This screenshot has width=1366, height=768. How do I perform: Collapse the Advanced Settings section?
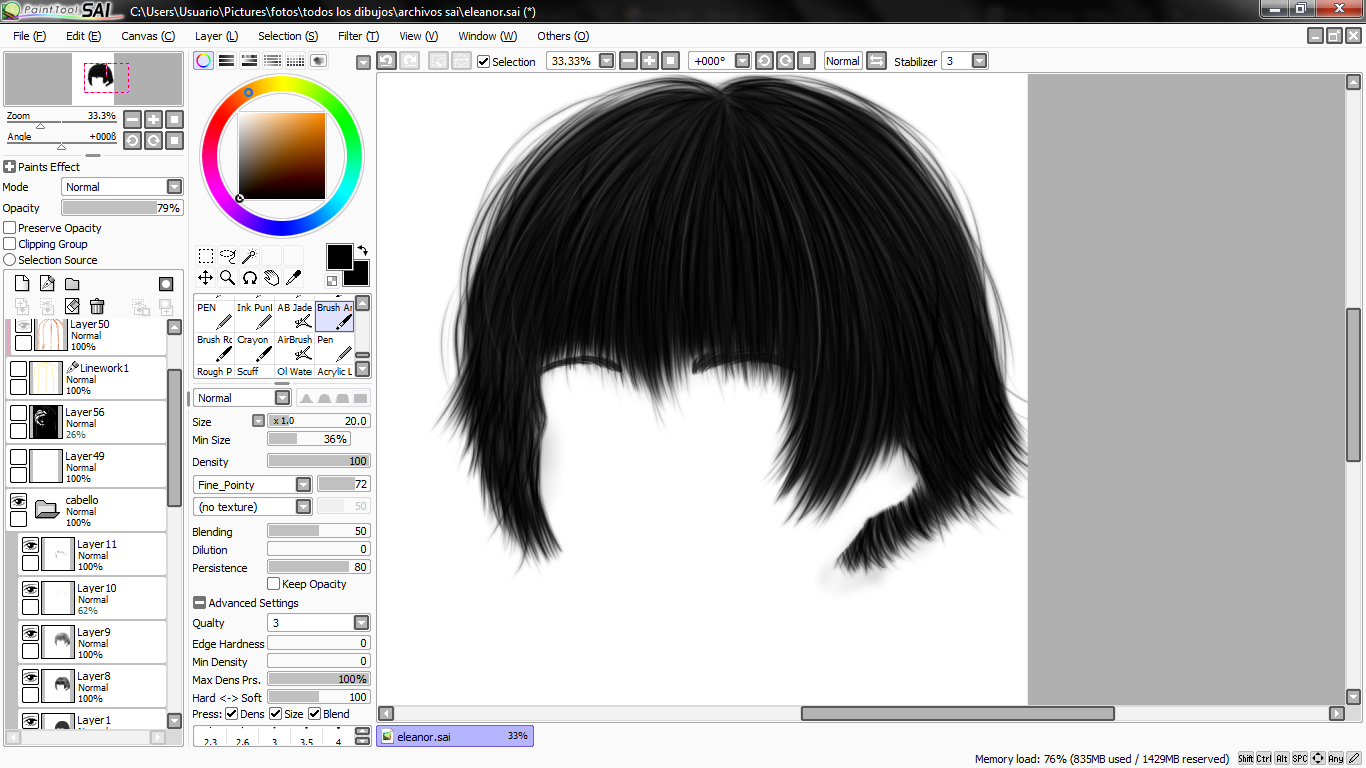tap(199, 603)
